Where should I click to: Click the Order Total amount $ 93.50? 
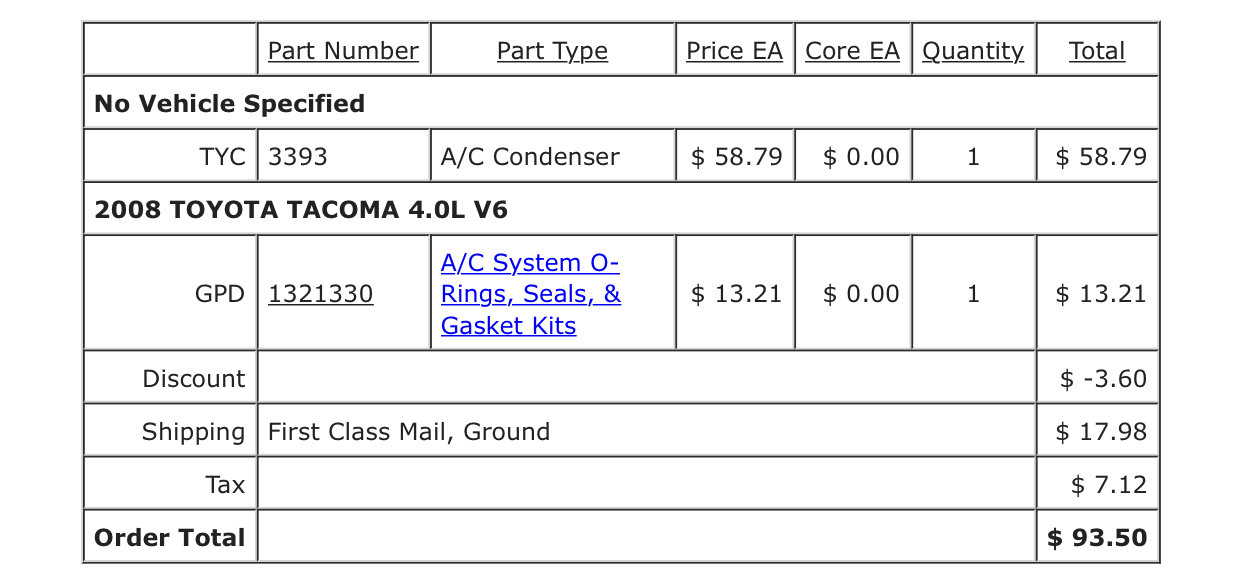[1097, 538]
